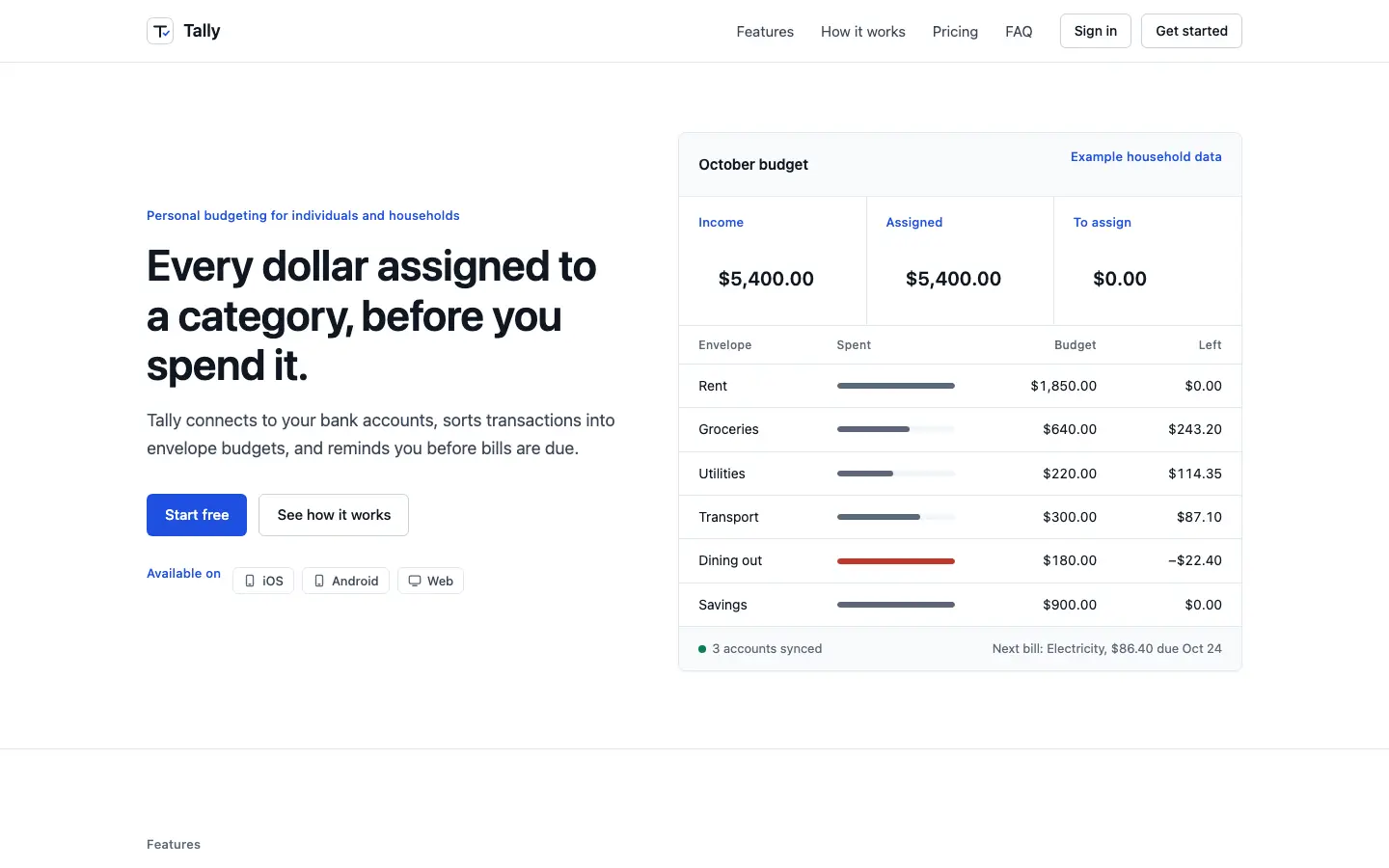1389x868 pixels.
Task: Click the Android phone icon
Action: tap(319, 581)
